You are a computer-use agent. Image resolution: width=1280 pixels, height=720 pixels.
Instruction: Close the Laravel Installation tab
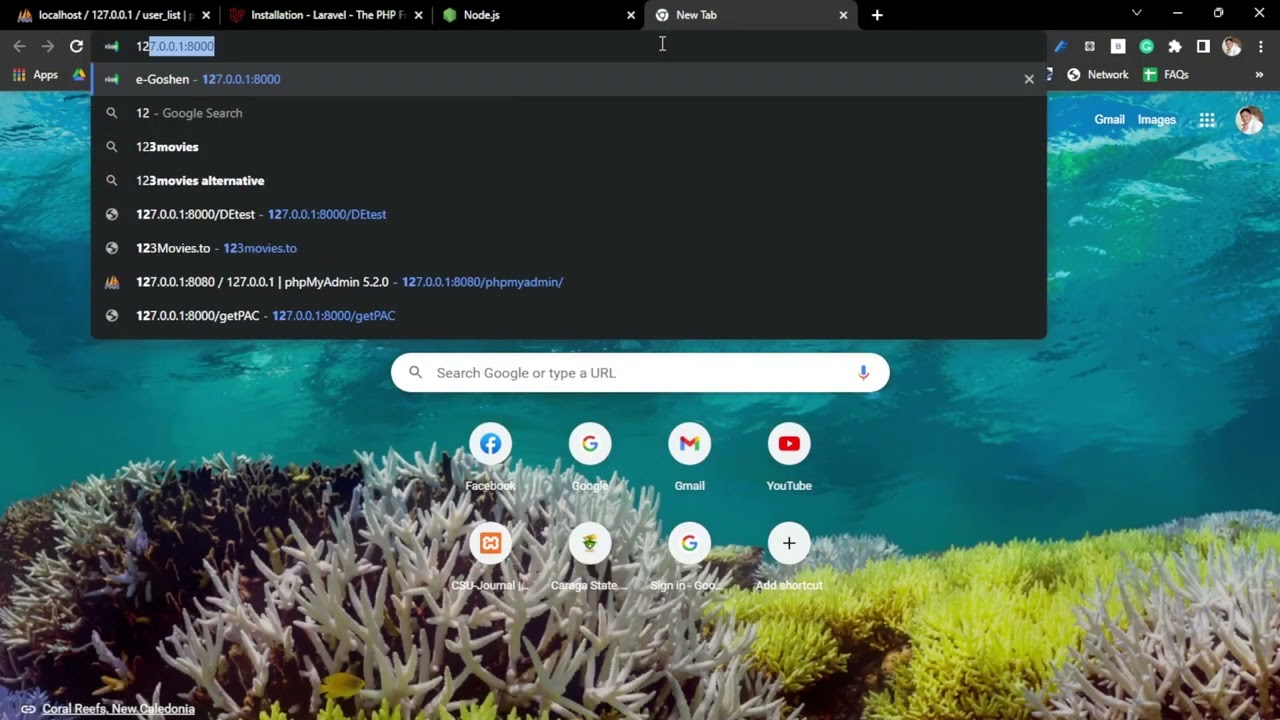point(418,15)
